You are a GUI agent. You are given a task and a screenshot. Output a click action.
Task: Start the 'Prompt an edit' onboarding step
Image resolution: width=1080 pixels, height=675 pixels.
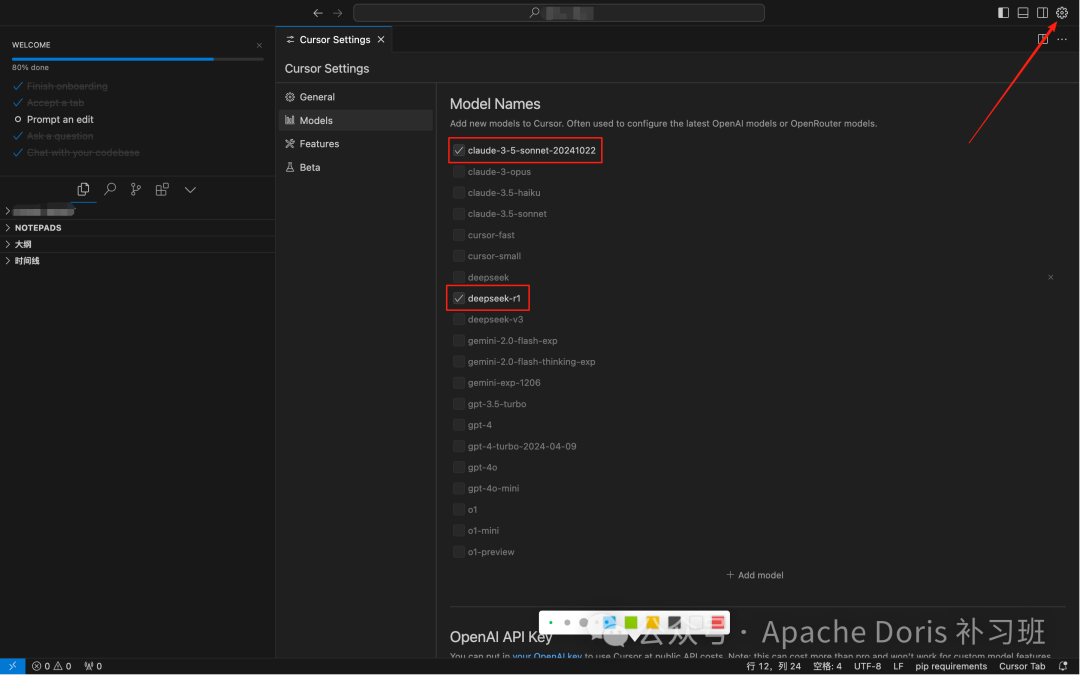point(60,119)
